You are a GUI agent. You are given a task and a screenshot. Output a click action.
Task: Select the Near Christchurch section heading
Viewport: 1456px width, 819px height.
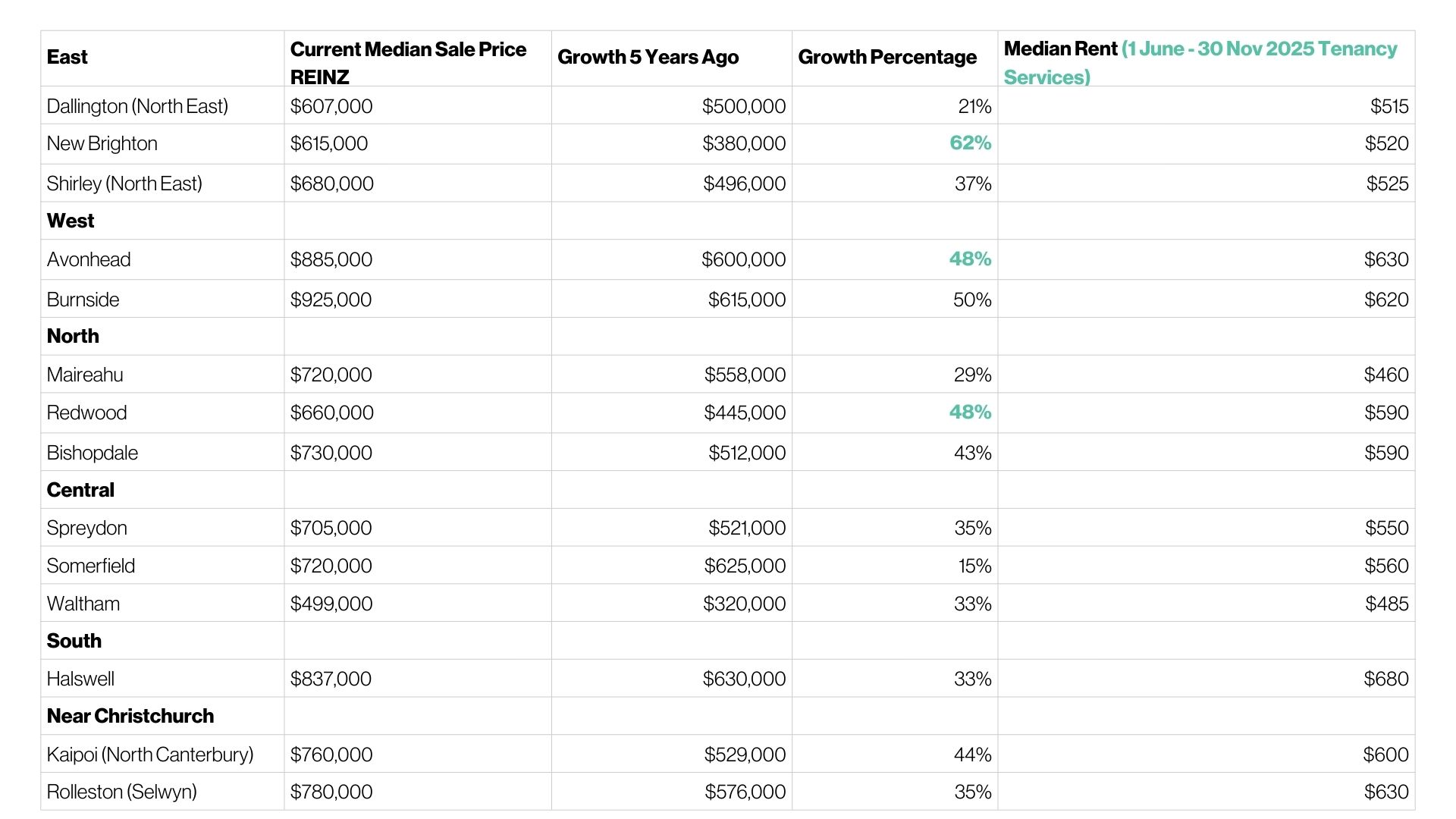coord(130,716)
